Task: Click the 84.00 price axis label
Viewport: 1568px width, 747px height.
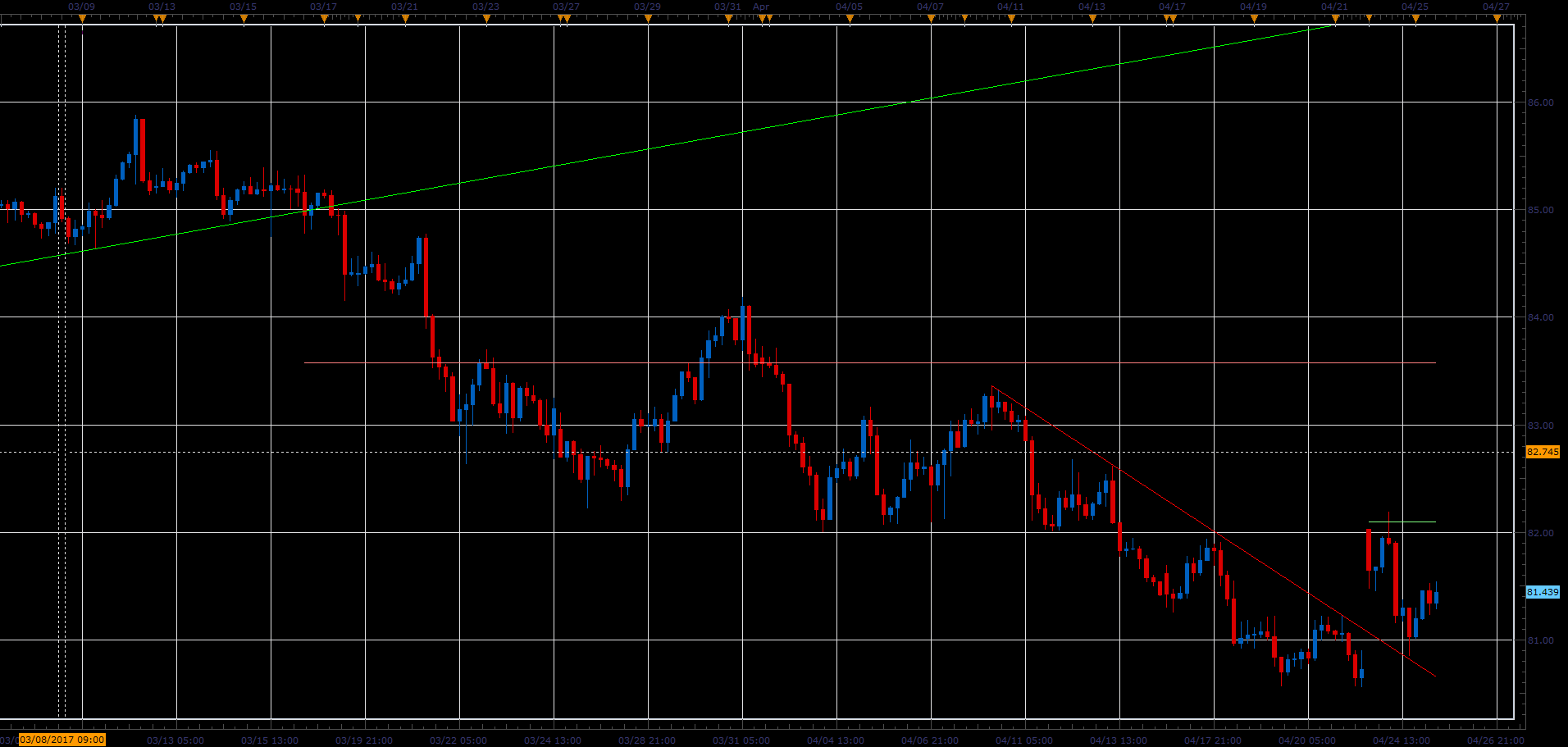Action: click(x=1540, y=317)
